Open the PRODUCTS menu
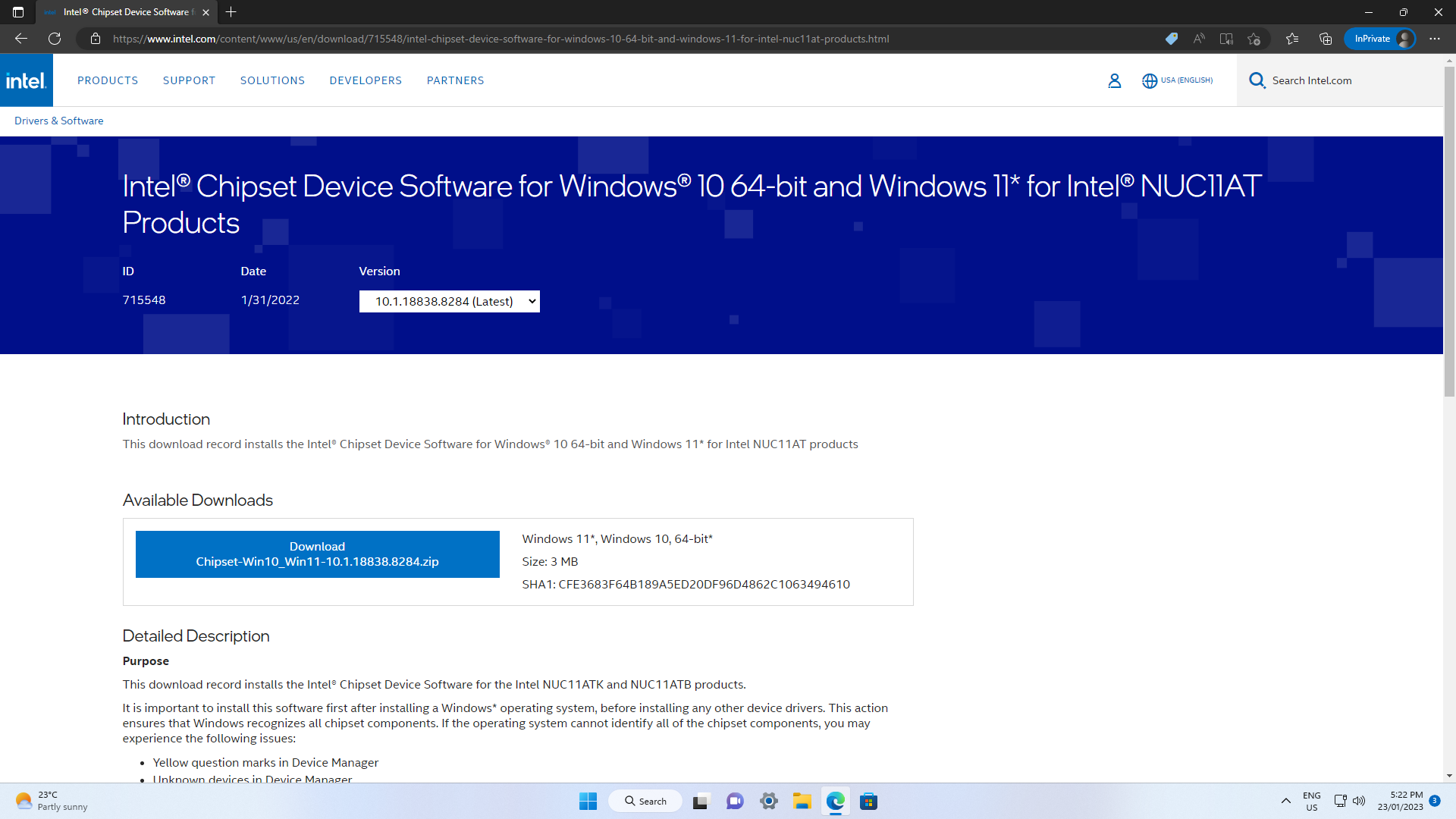Image resolution: width=1456 pixels, height=819 pixels. [x=108, y=80]
